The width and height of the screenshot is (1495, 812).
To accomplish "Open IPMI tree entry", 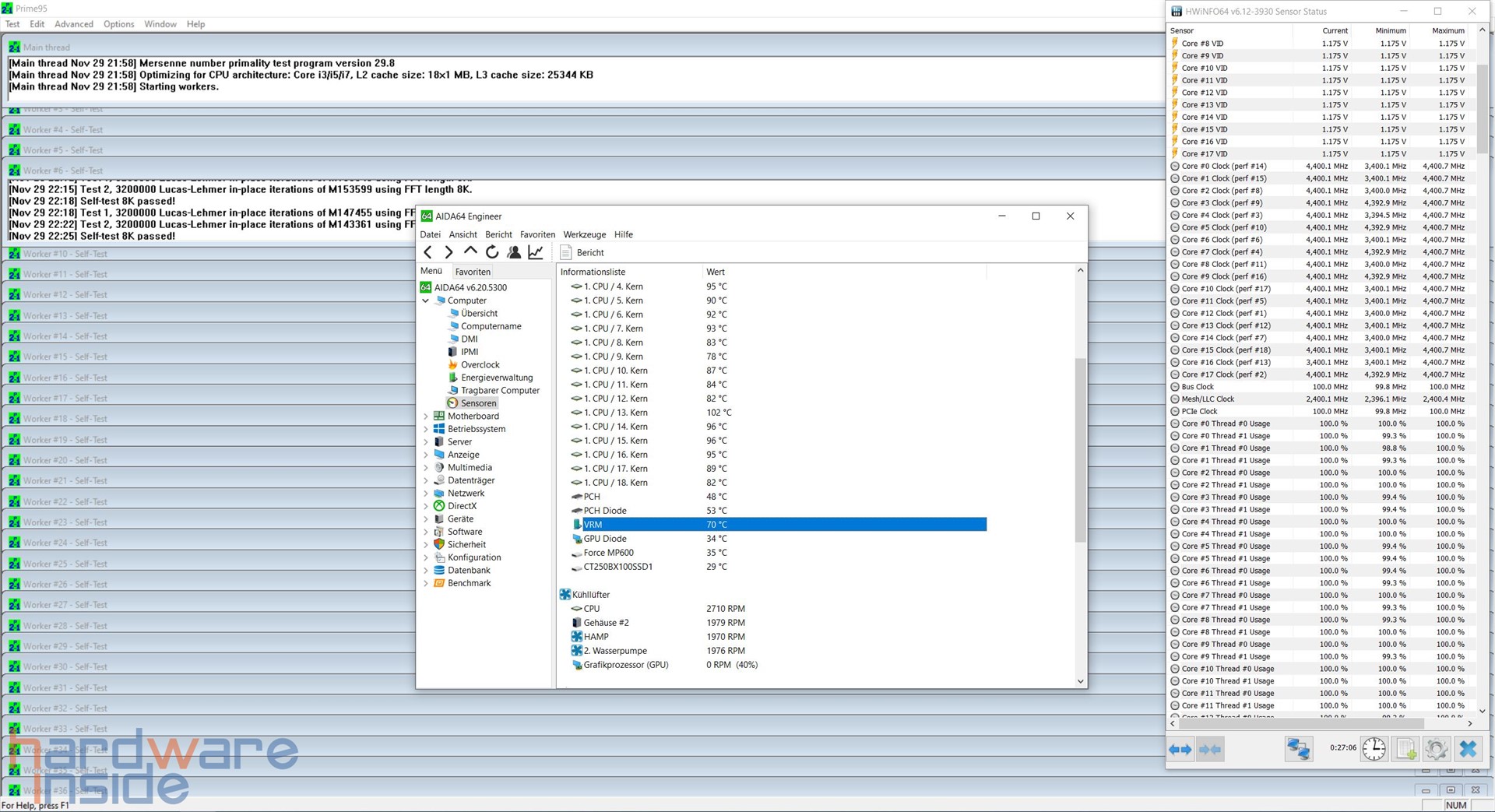I will pos(469,352).
